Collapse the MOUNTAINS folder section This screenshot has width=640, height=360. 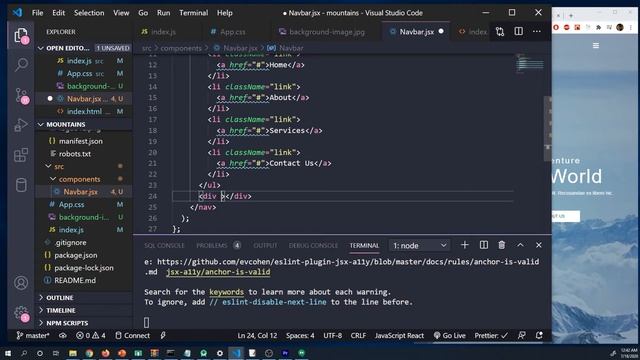(84, 124)
